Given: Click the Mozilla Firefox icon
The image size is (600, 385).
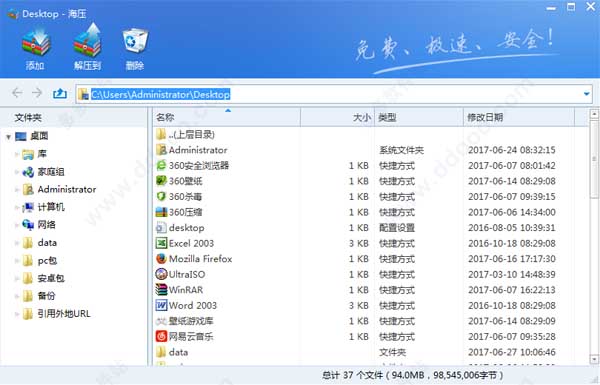Looking at the screenshot, I should coord(161,259).
